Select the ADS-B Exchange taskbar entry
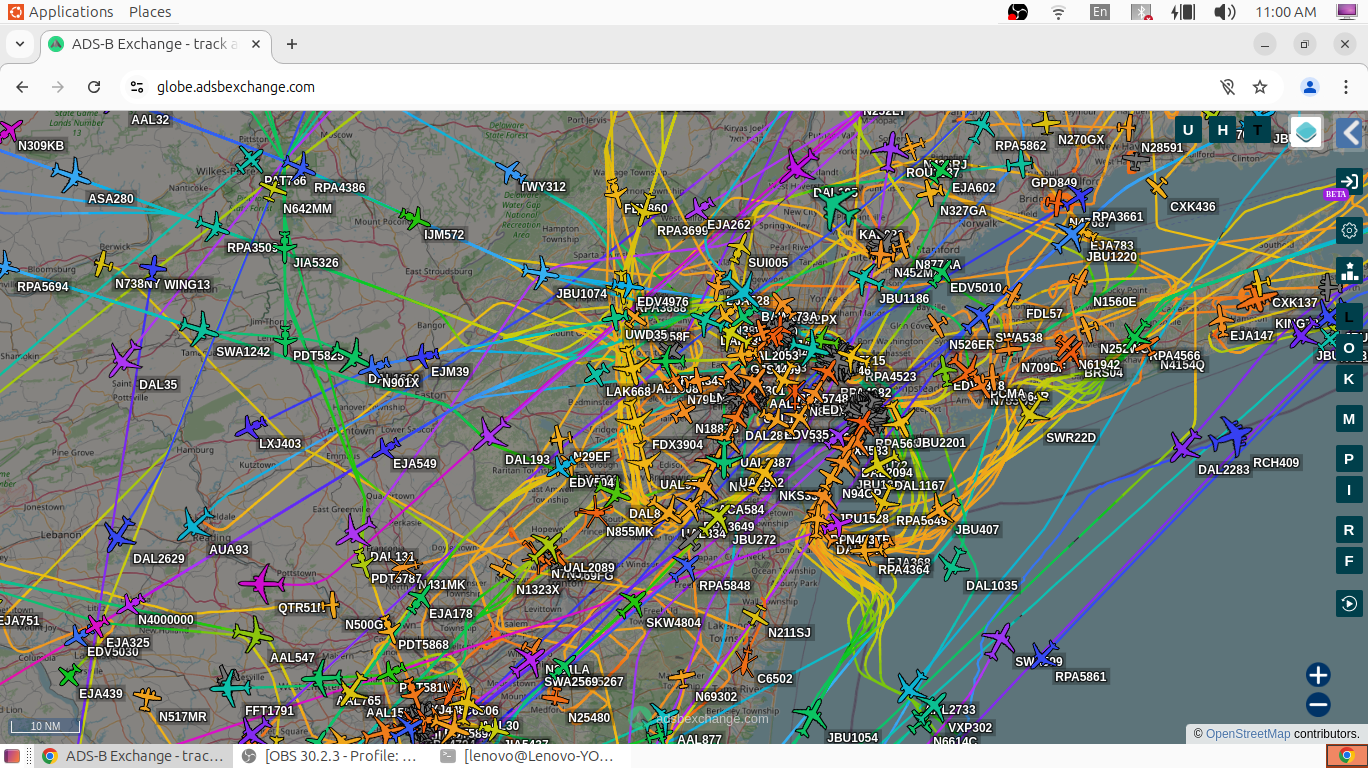 point(134,756)
